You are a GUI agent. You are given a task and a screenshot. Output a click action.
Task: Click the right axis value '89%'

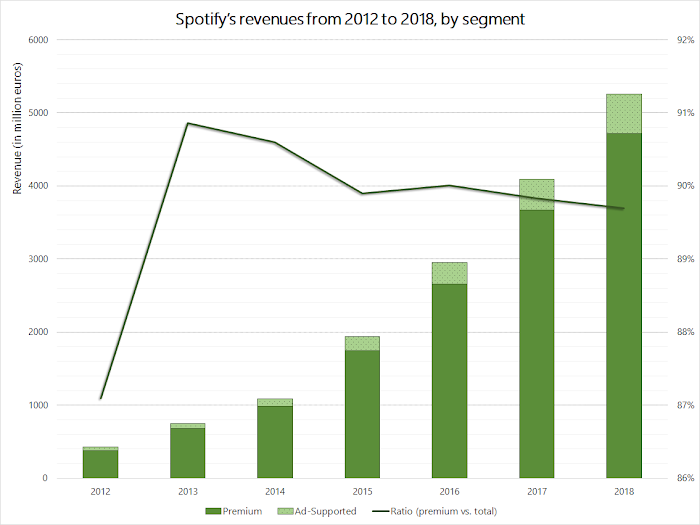pyautogui.click(x=686, y=259)
